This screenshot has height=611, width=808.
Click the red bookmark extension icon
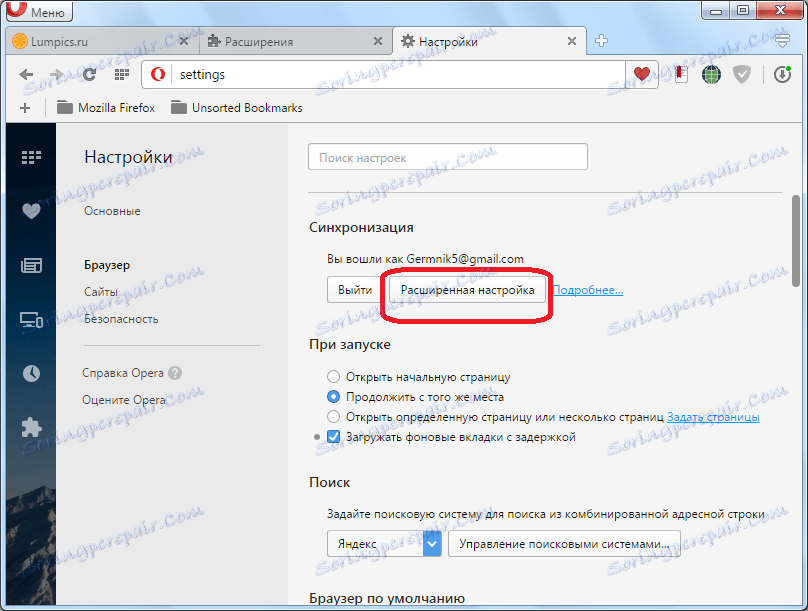[681, 75]
